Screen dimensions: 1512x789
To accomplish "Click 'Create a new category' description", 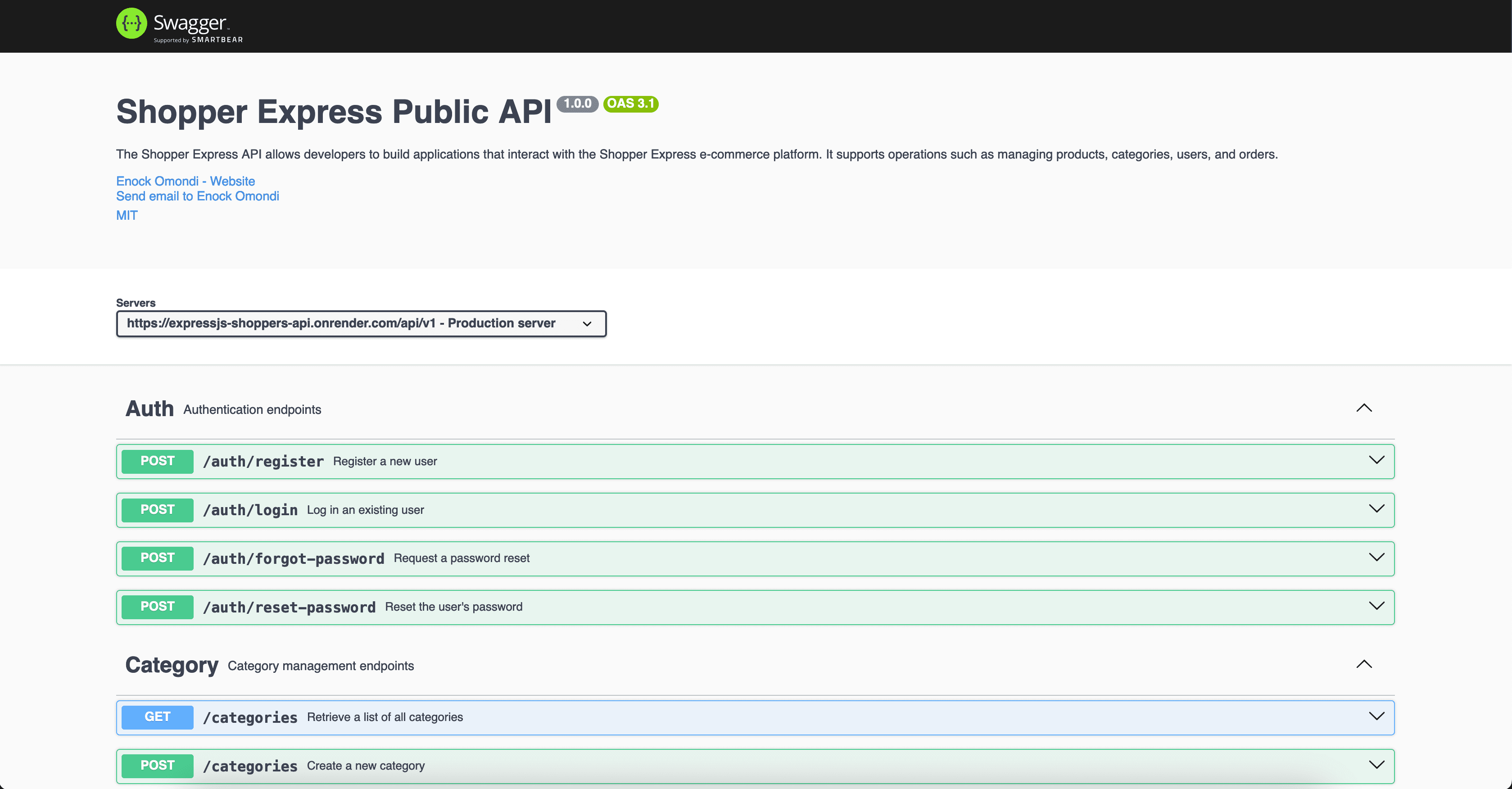I will coord(366,766).
